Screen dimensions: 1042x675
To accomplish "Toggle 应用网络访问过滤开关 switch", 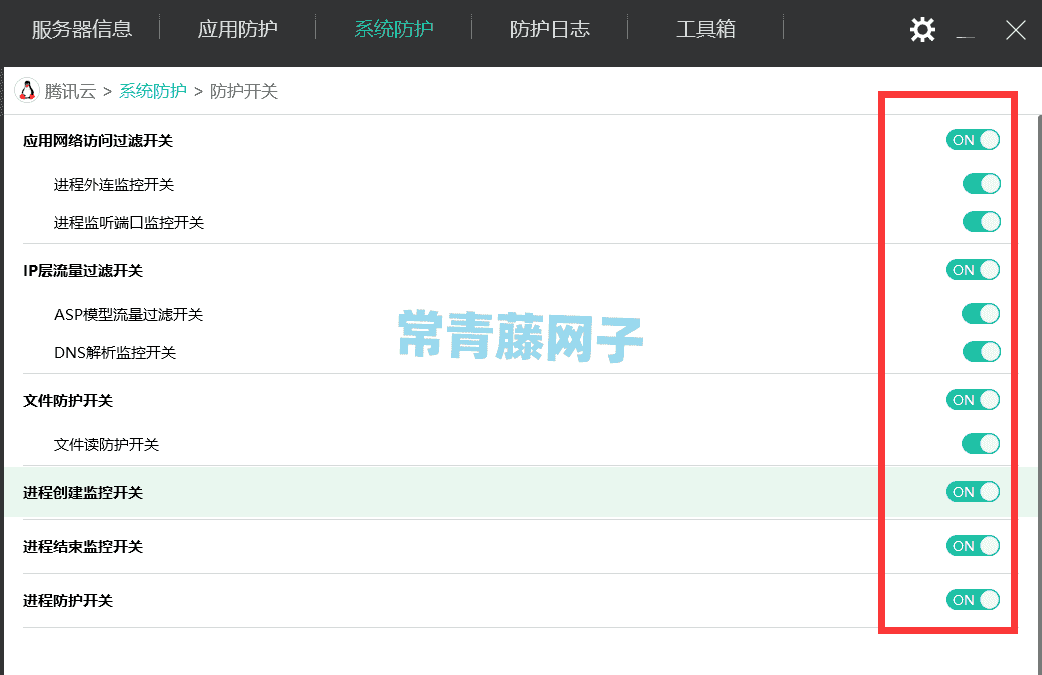I will [x=973, y=140].
